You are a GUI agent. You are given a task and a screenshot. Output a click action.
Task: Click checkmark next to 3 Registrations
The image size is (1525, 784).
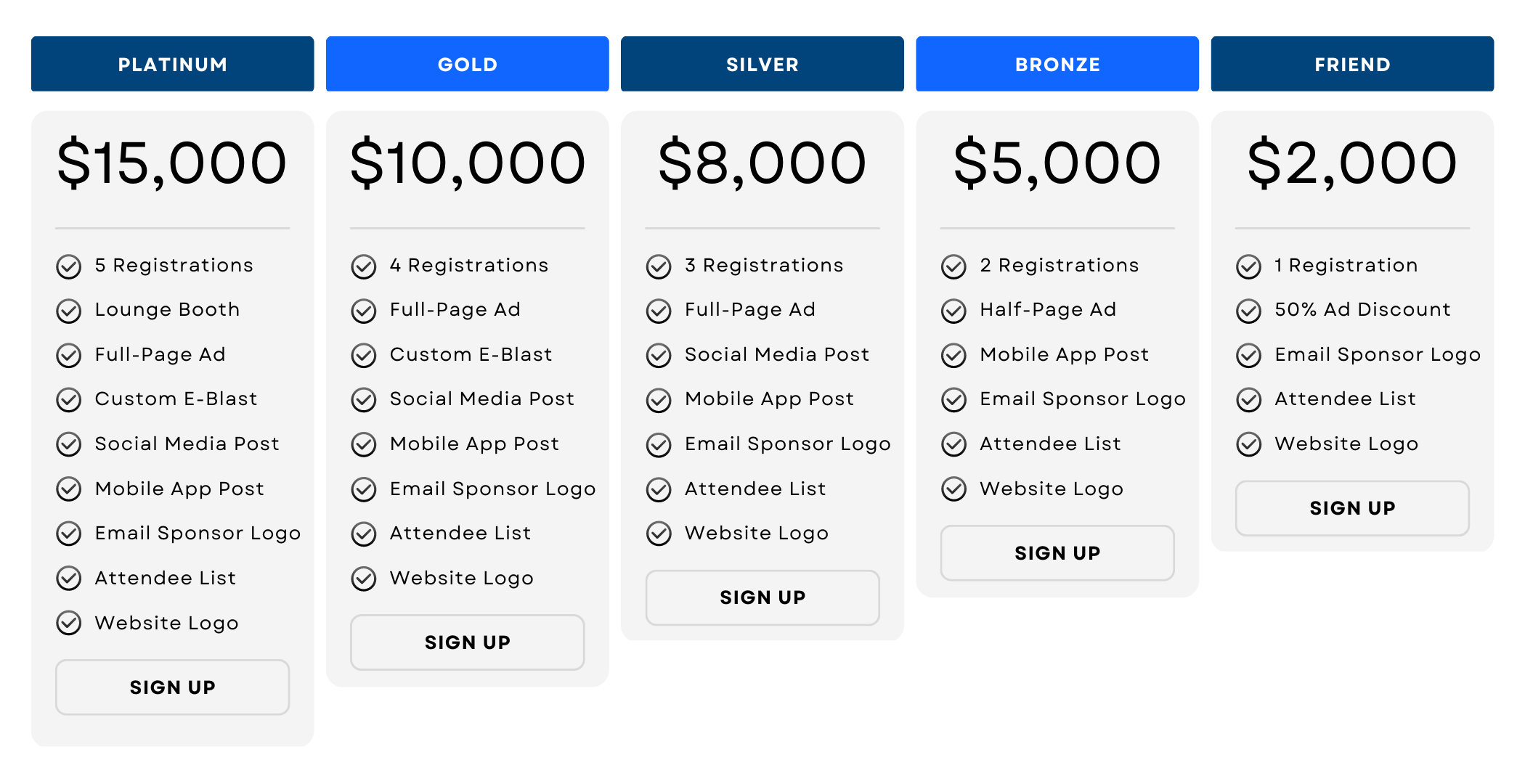click(x=659, y=266)
